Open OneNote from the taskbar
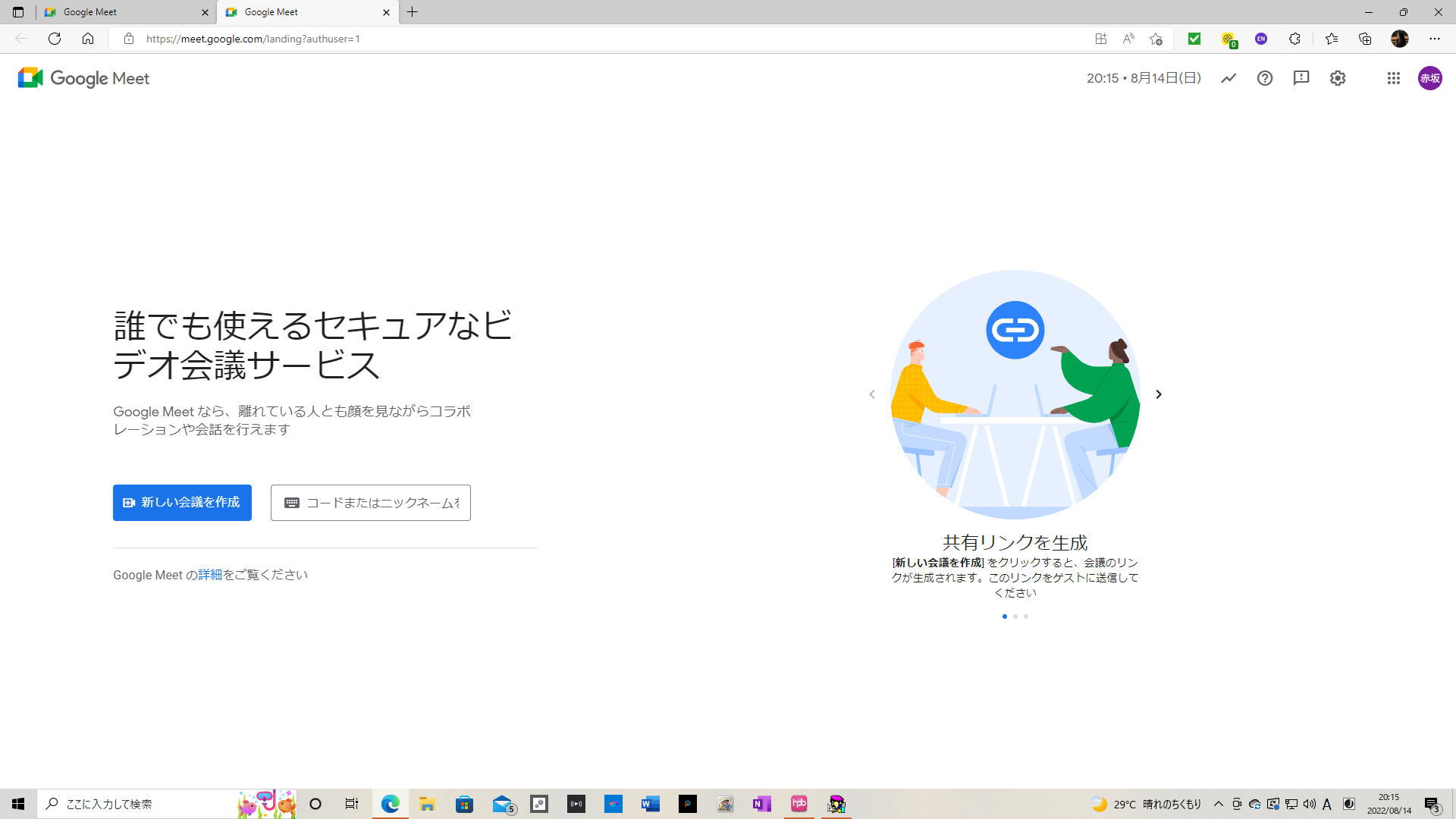Screen dimensions: 1456x819 pos(762,804)
